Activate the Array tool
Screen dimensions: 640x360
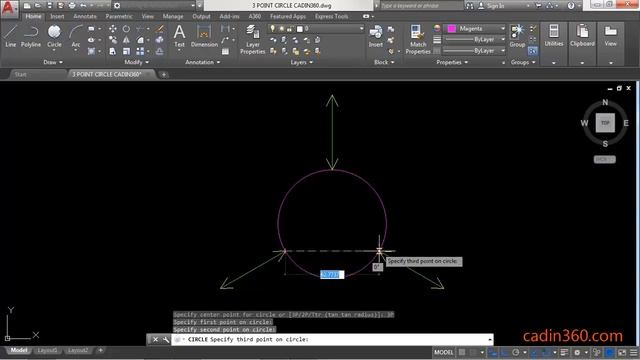point(140,51)
